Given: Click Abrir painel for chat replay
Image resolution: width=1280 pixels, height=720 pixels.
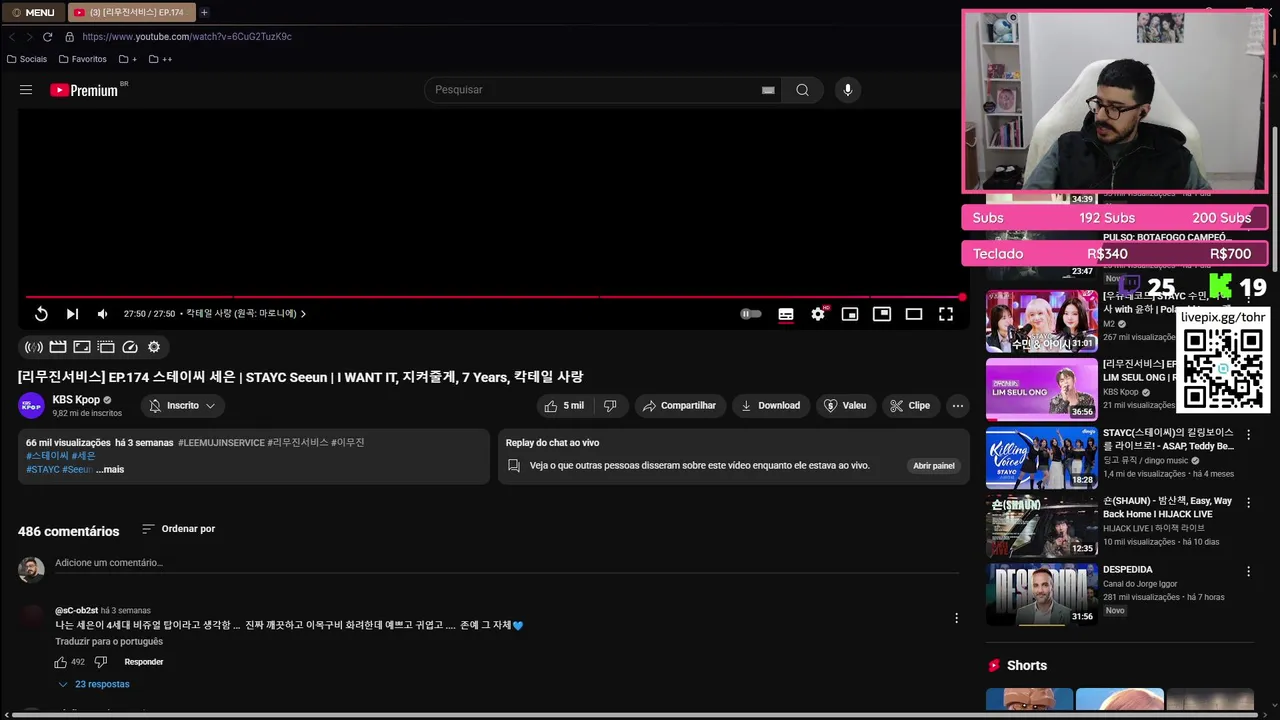Looking at the screenshot, I should click(x=934, y=466).
